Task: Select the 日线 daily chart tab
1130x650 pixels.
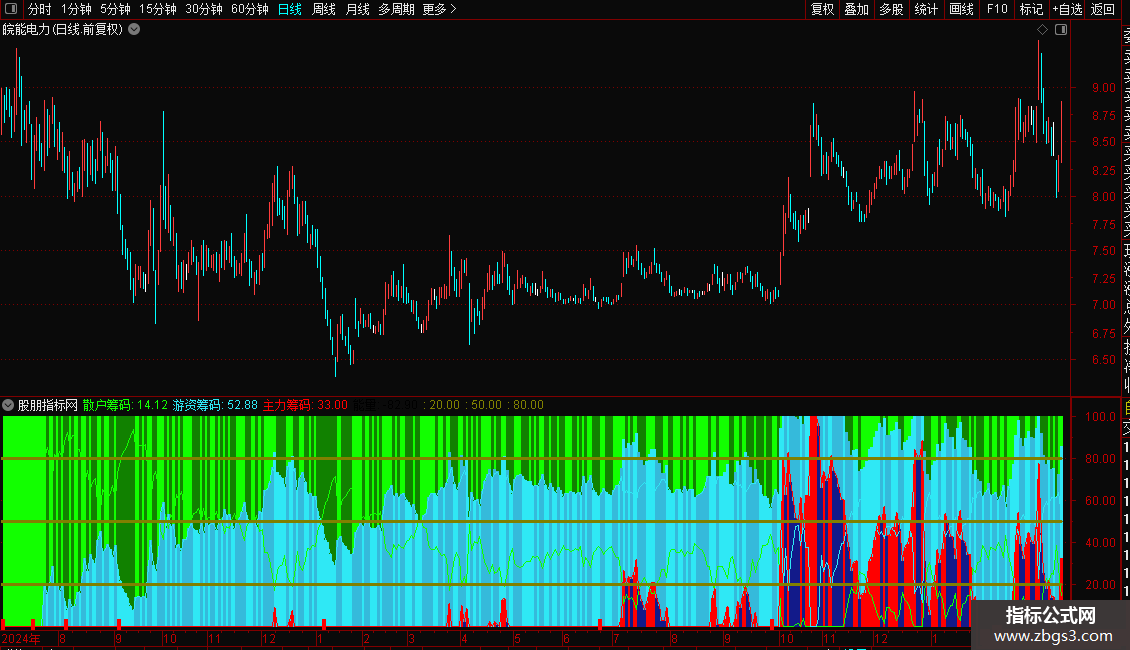Action: [x=290, y=9]
